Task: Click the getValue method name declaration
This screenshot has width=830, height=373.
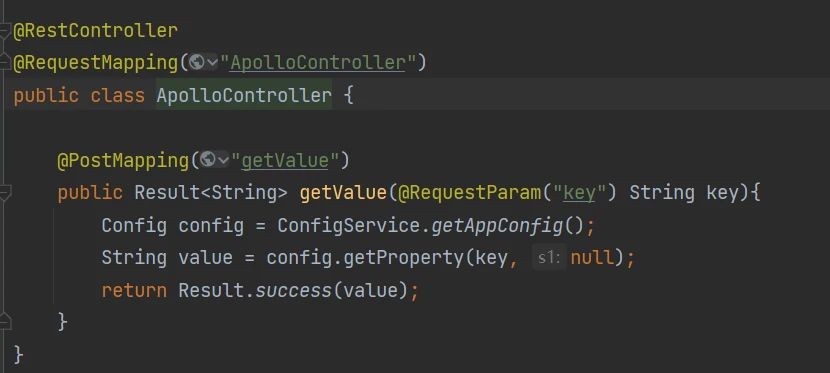Action: pyautogui.click(x=343, y=193)
